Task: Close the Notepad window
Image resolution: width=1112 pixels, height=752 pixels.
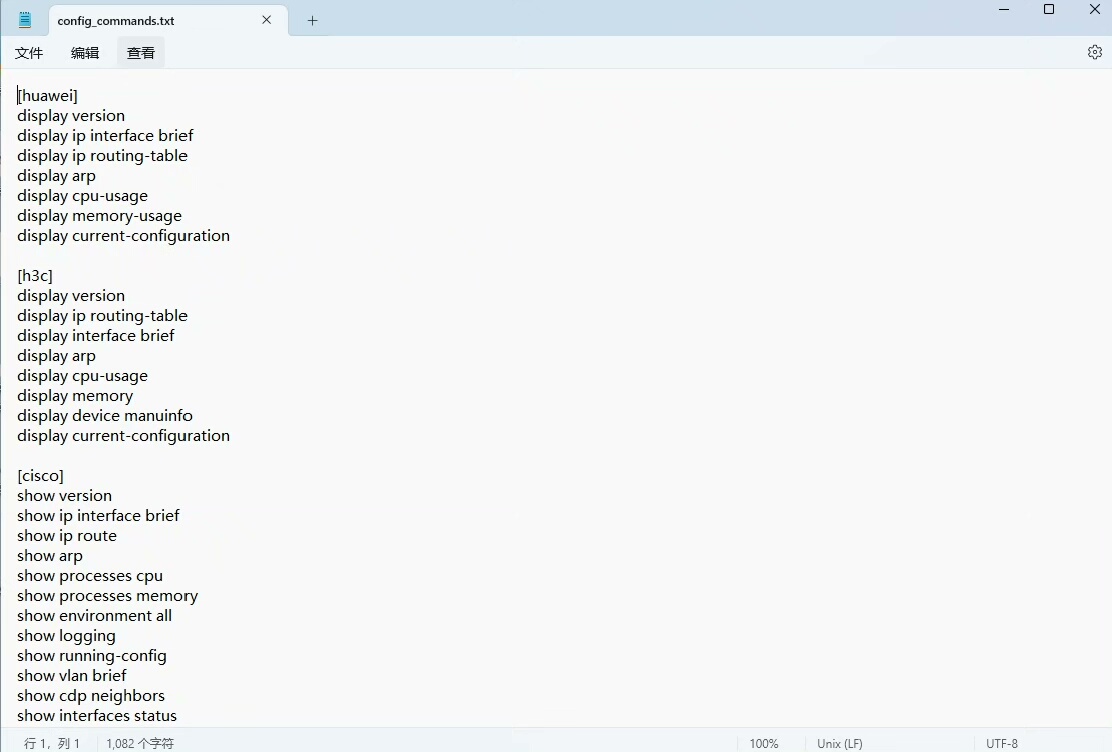Action: tap(1094, 9)
